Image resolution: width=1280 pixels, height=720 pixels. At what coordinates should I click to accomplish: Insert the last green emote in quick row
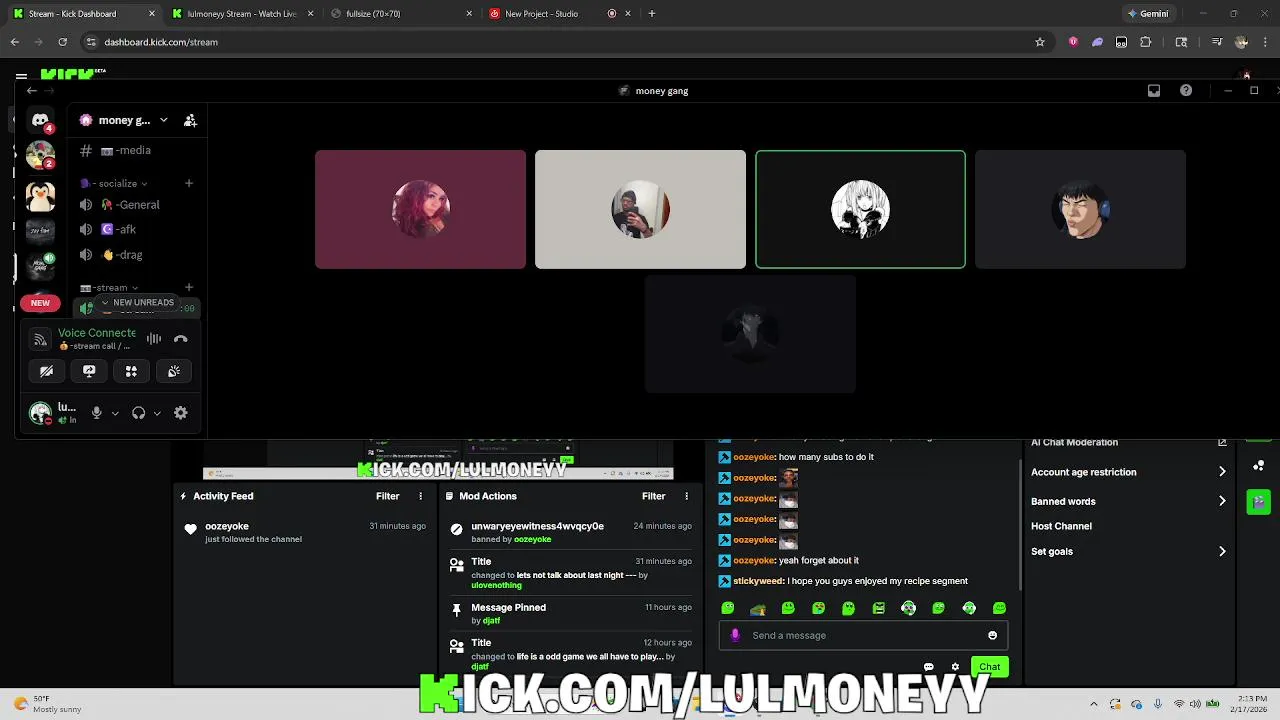[999, 608]
